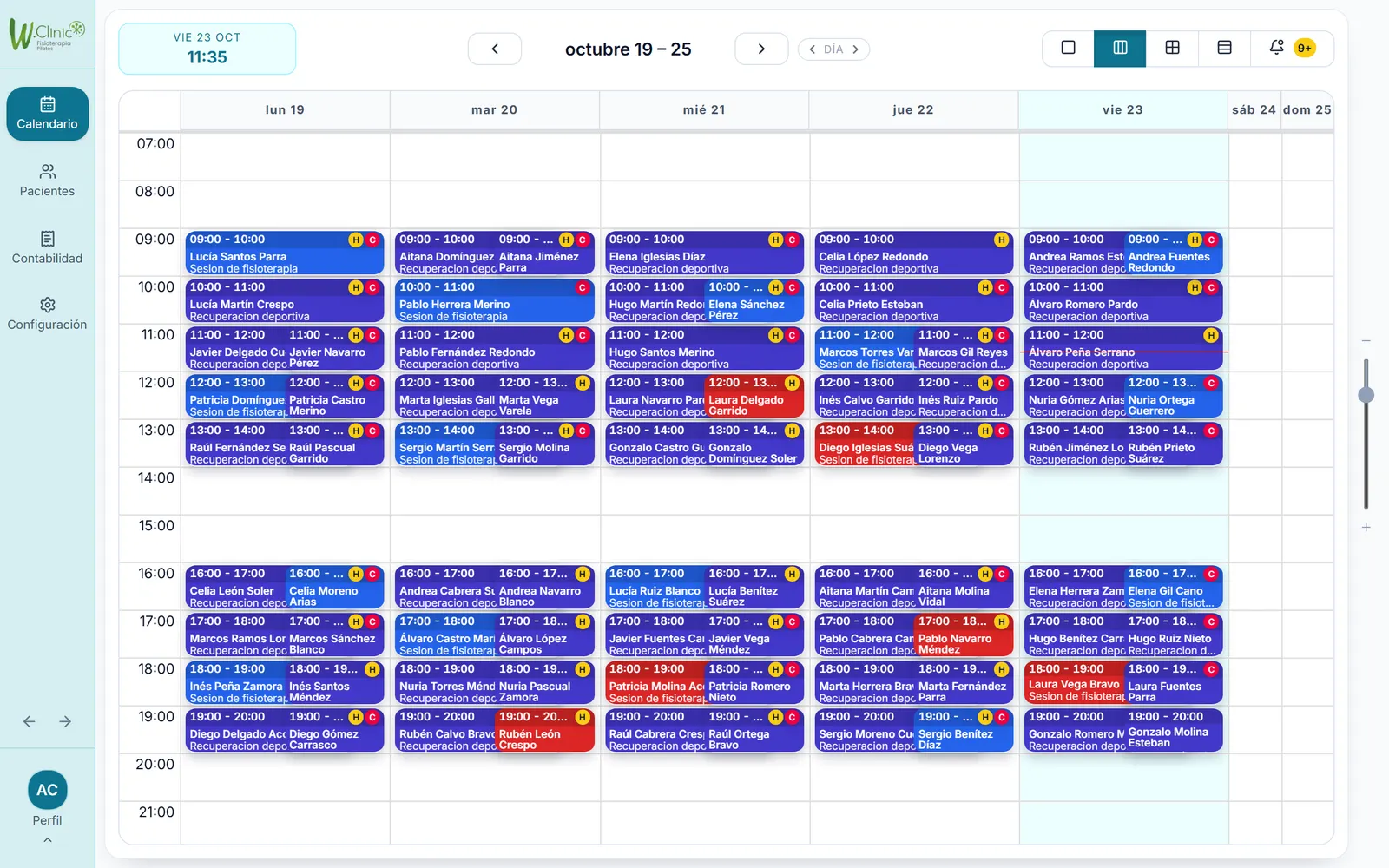This screenshot has height=868, width=1389.
Task: Select the lun 19 day header
Action: point(285,110)
